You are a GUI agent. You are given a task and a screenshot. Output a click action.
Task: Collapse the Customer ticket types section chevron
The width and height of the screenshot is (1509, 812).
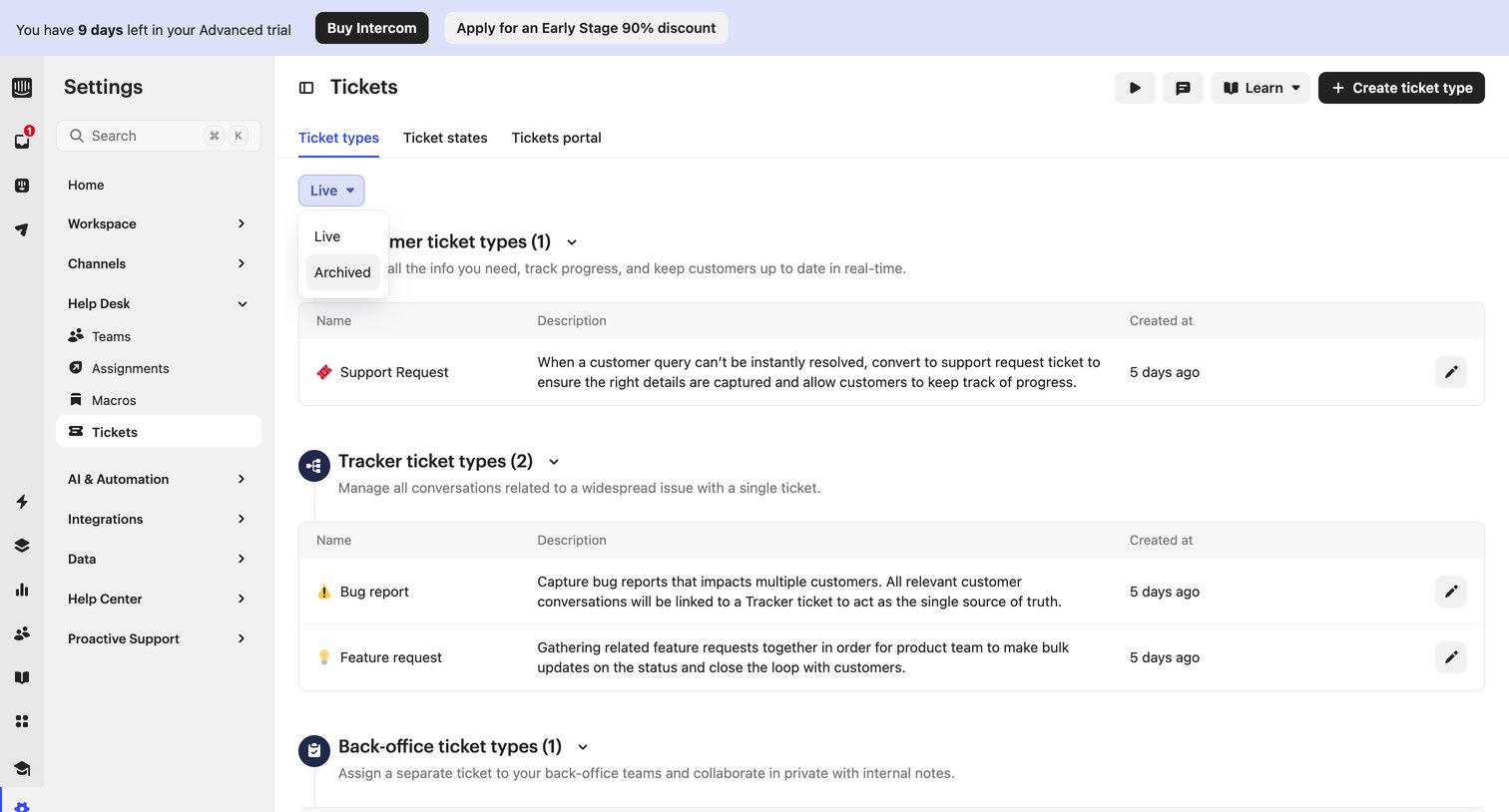(x=572, y=242)
